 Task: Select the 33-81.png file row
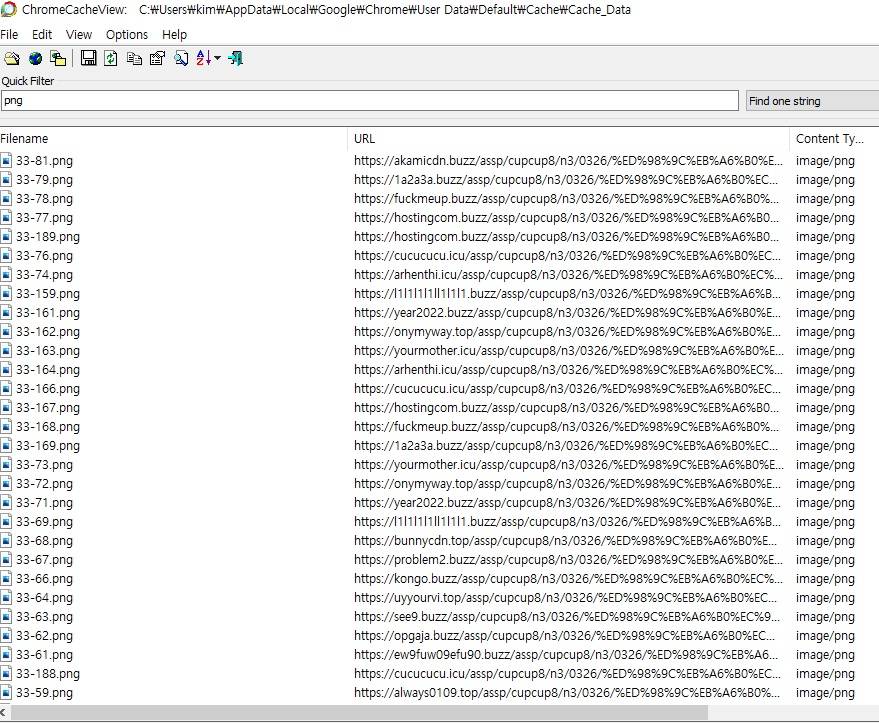pyautogui.click(x=44, y=161)
